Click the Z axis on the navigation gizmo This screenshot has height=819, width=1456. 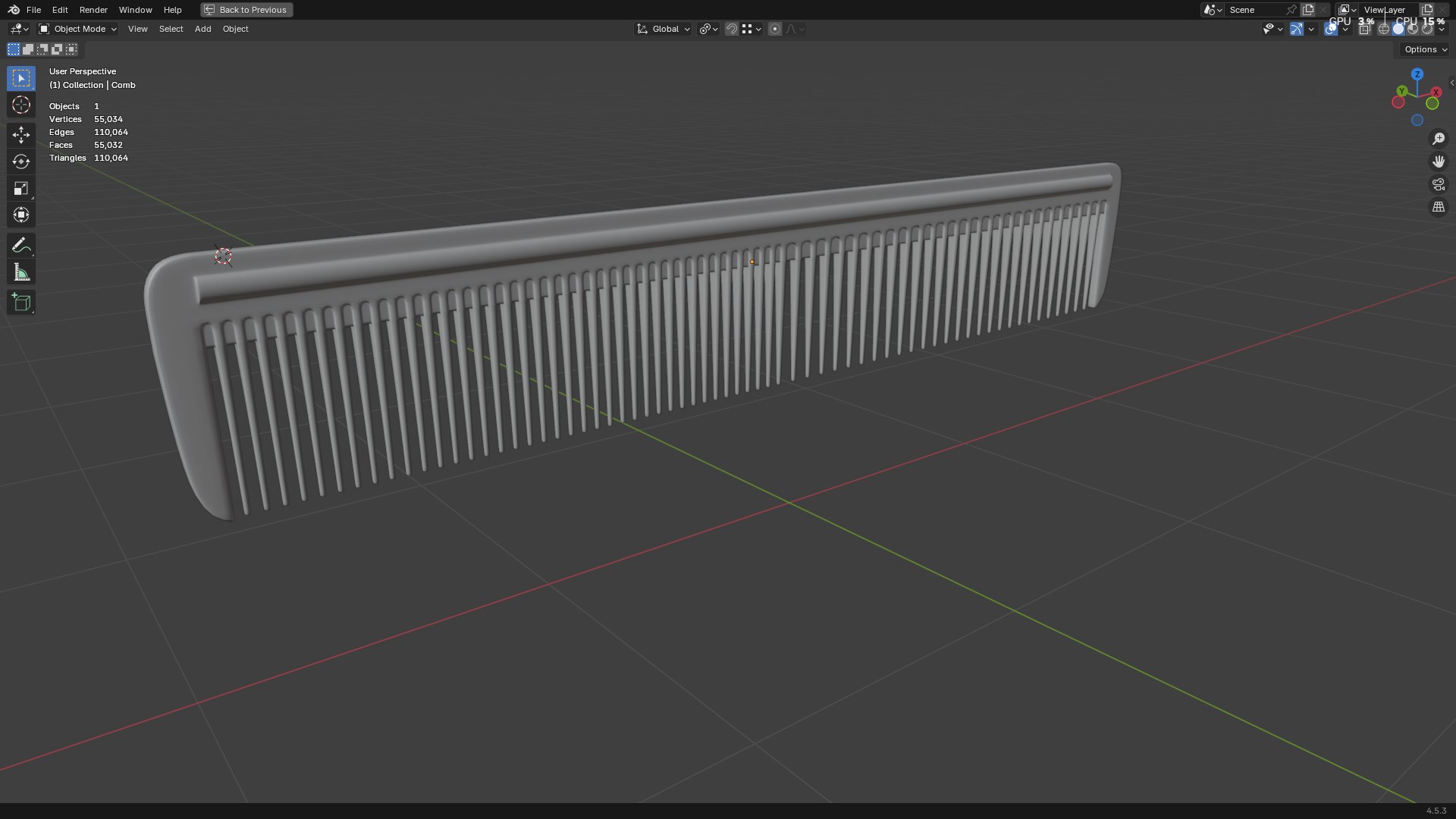click(1417, 74)
